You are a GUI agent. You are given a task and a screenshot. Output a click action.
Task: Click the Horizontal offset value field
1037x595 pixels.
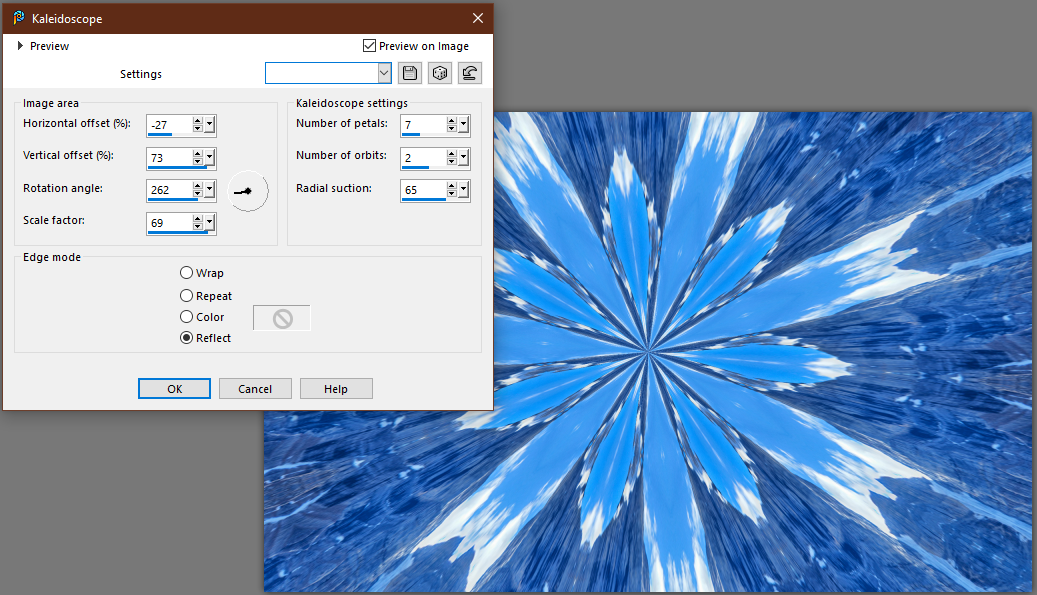click(170, 124)
